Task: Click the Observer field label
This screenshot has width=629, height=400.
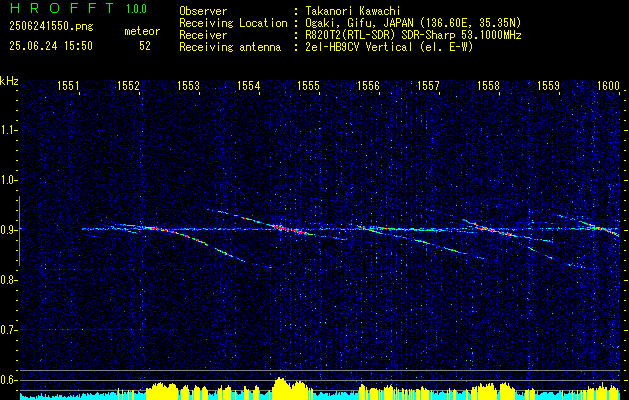Action: [x=203, y=11]
